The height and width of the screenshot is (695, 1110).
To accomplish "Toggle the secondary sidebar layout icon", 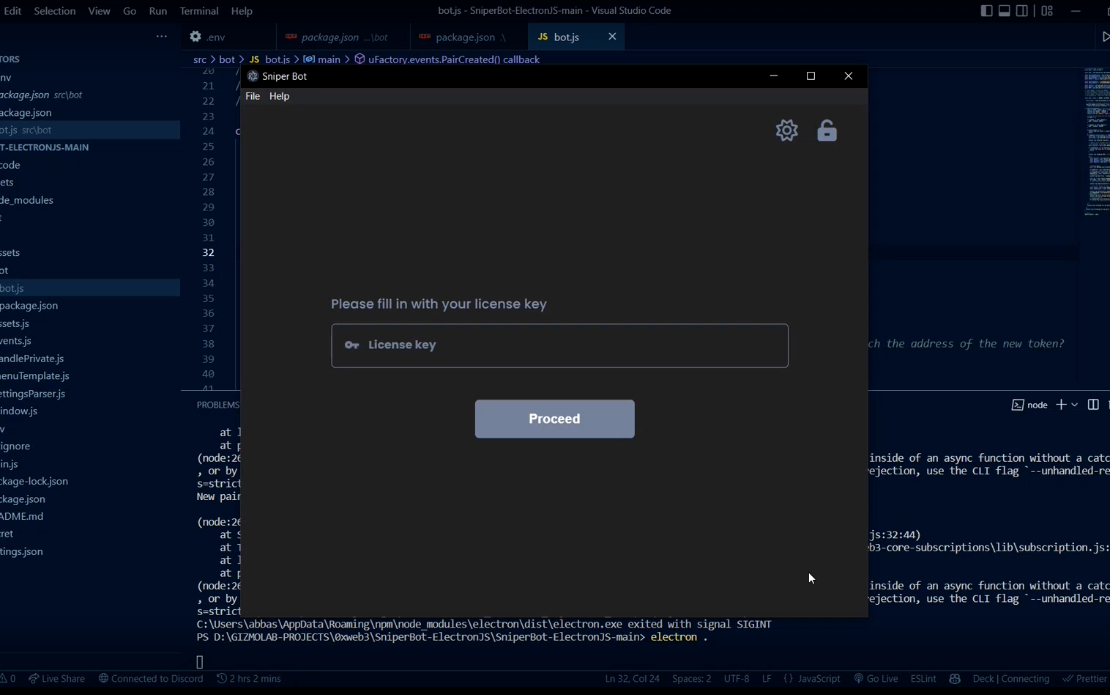I will pos(1022,11).
